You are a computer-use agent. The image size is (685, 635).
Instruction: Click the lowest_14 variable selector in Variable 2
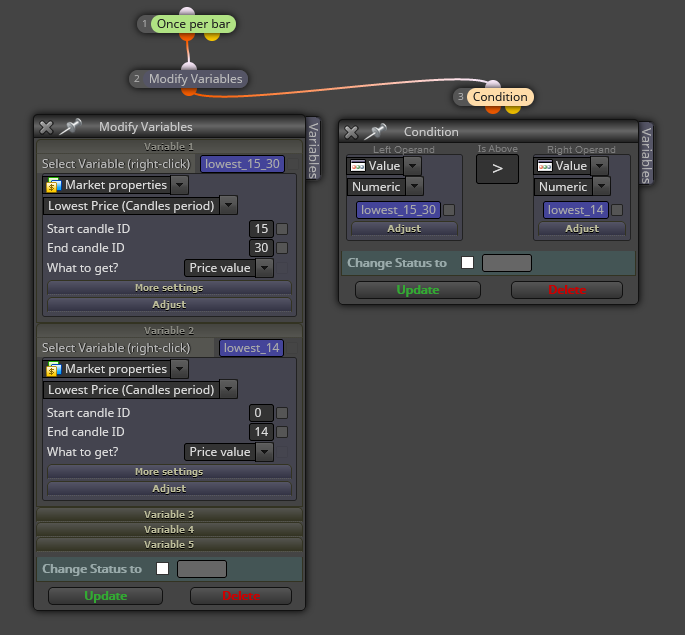pyautogui.click(x=252, y=348)
